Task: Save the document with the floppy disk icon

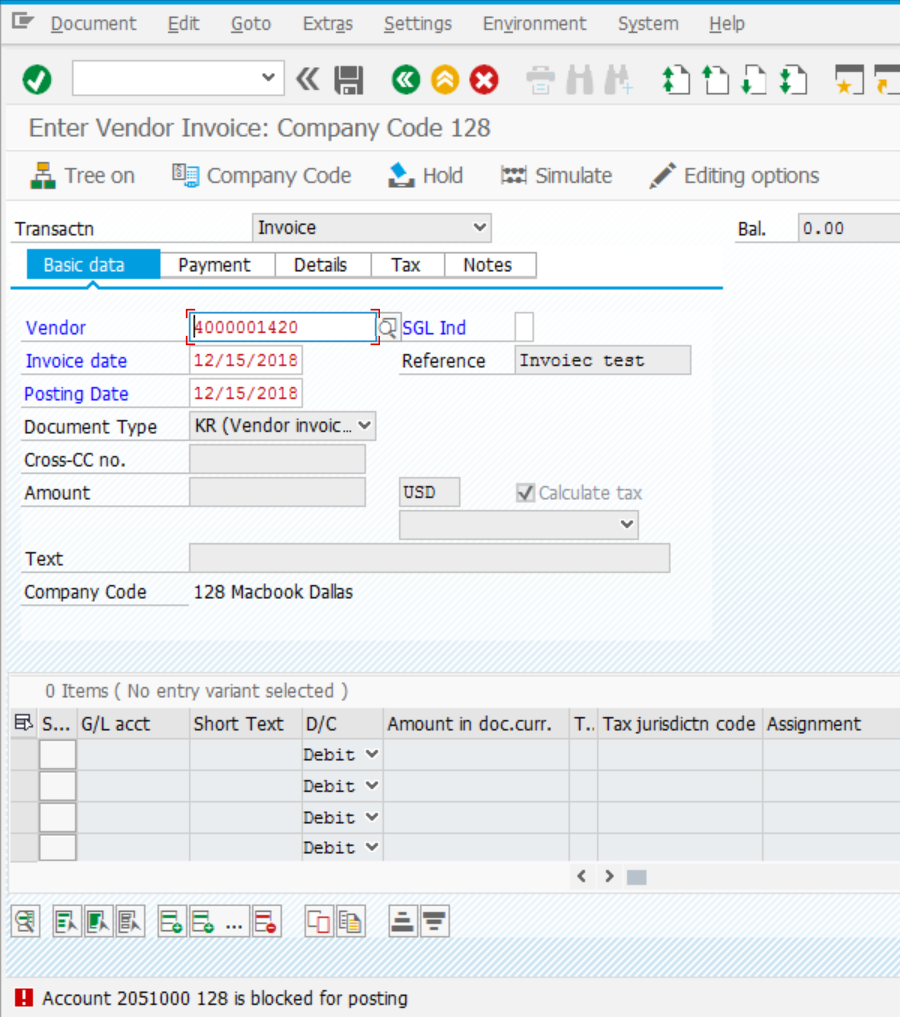Action: point(349,80)
